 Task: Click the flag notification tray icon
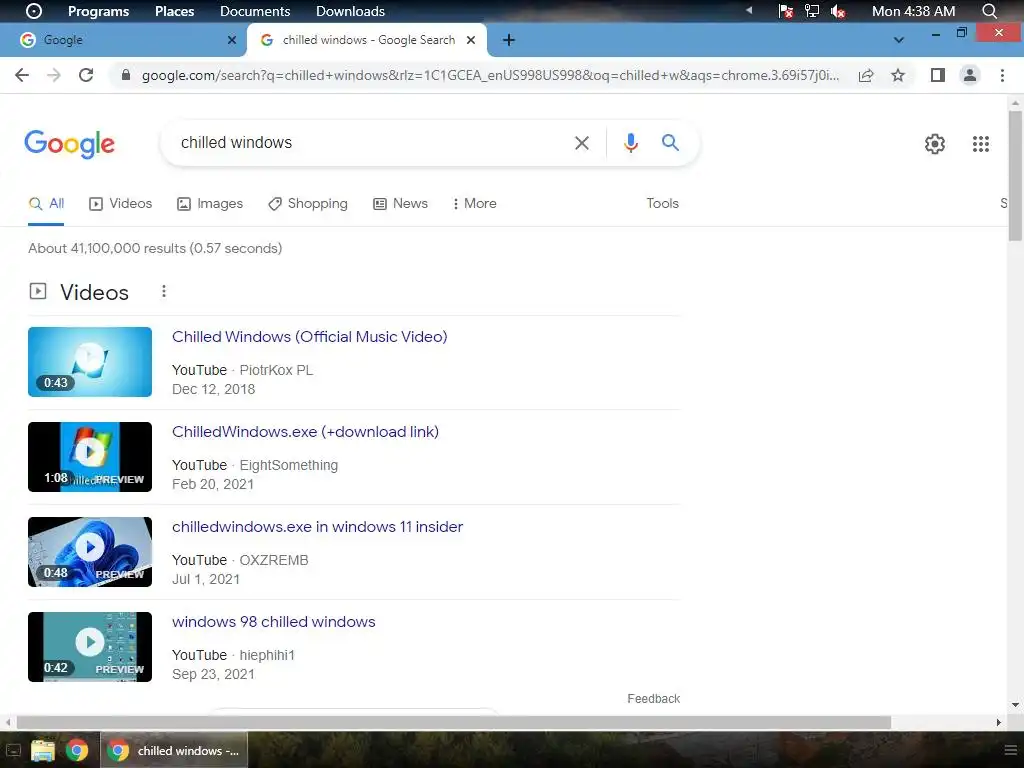pyautogui.click(x=786, y=11)
